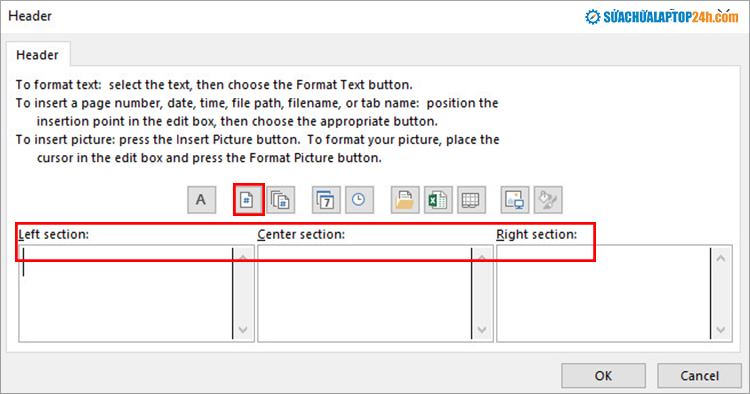Insert Date into the header
The width and height of the screenshot is (750, 394).
pyautogui.click(x=326, y=200)
